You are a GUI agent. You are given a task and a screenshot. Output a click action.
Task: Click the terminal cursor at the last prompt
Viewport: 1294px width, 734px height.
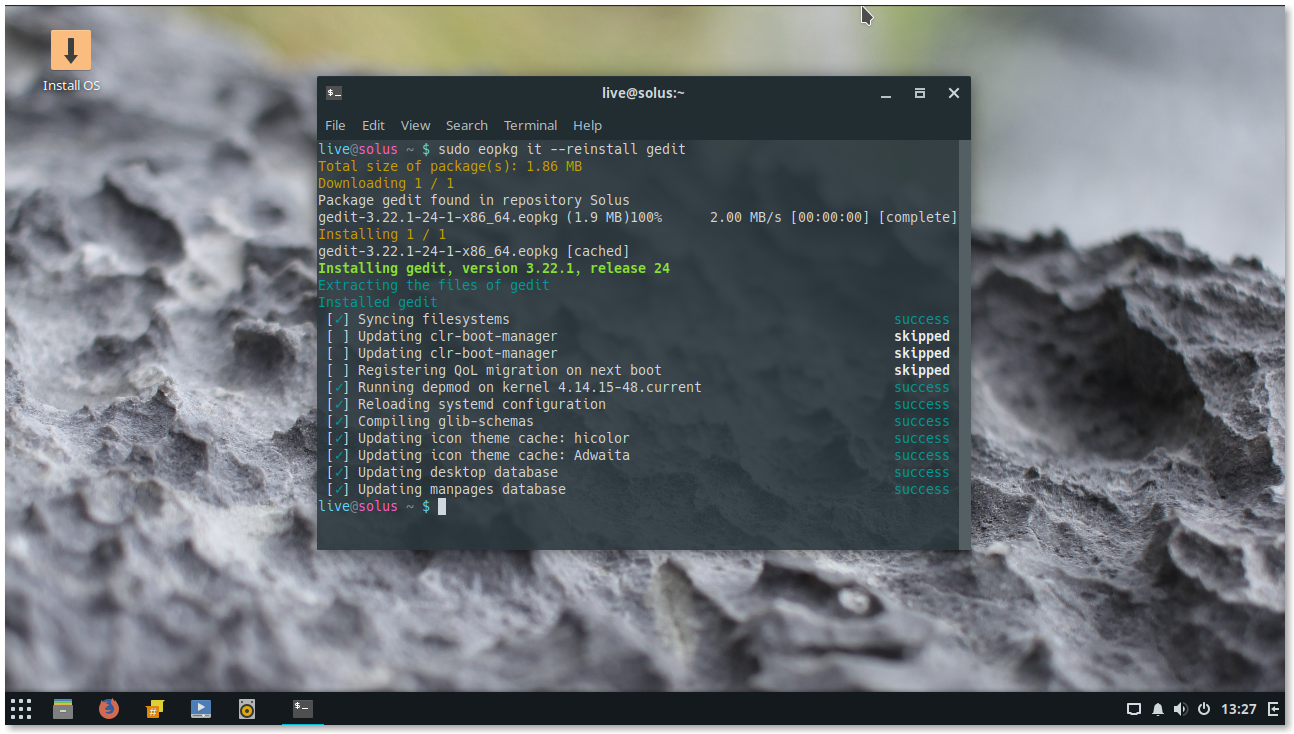(442, 507)
